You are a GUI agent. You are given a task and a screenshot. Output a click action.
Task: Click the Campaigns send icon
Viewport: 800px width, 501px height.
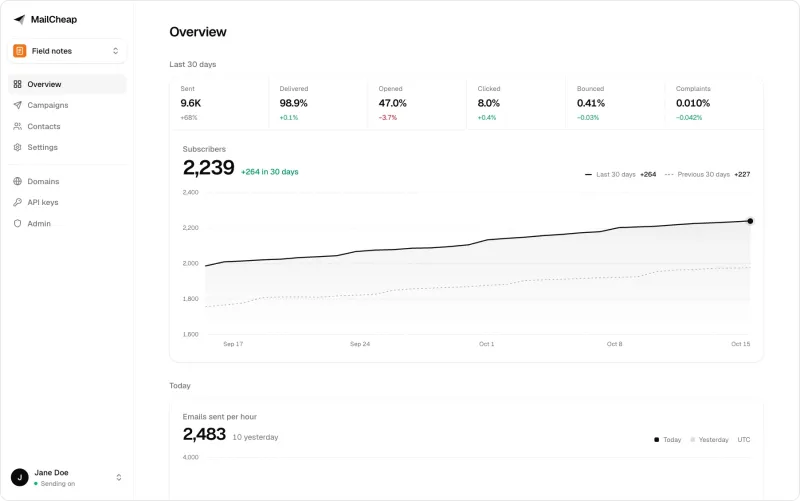(x=17, y=105)
